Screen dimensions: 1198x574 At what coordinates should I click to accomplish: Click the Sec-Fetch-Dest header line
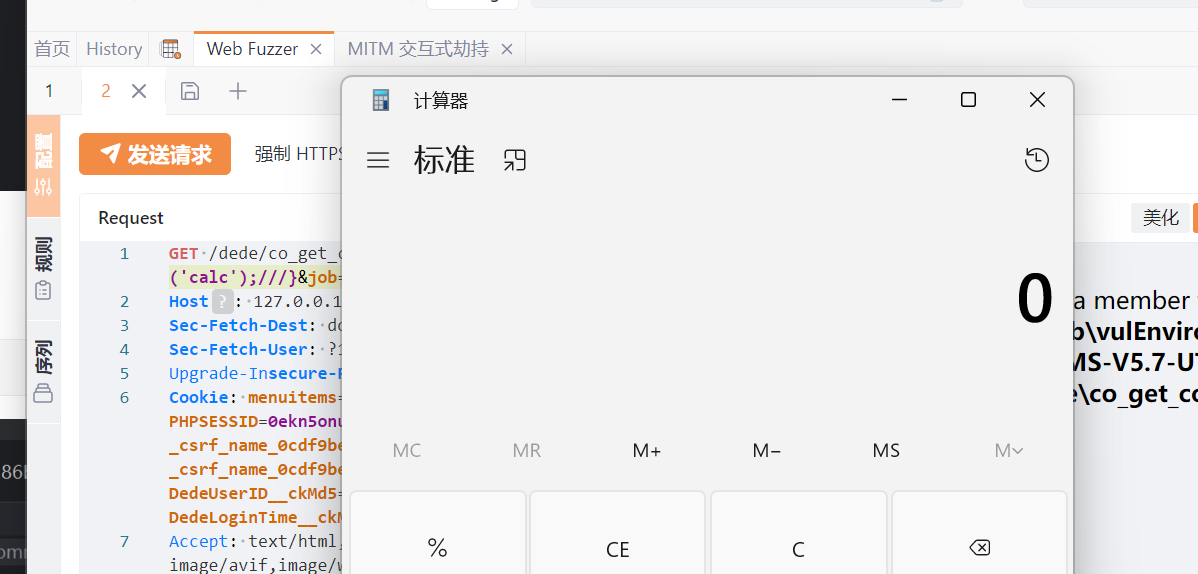(253, 325)
